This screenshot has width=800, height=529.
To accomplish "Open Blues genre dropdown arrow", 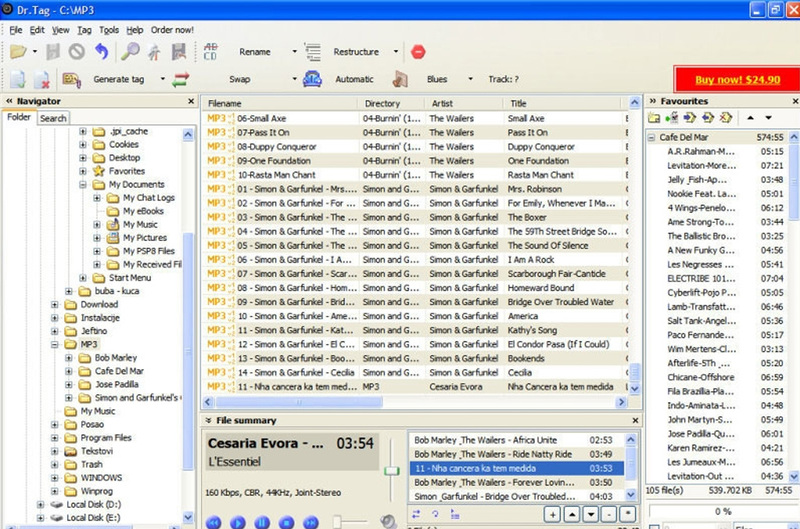I will coord(470,79).
